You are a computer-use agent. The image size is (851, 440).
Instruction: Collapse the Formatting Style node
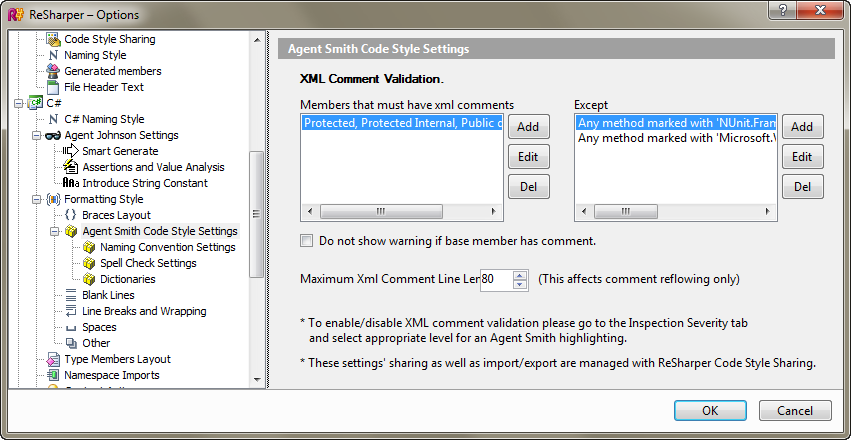coord(37,199)
